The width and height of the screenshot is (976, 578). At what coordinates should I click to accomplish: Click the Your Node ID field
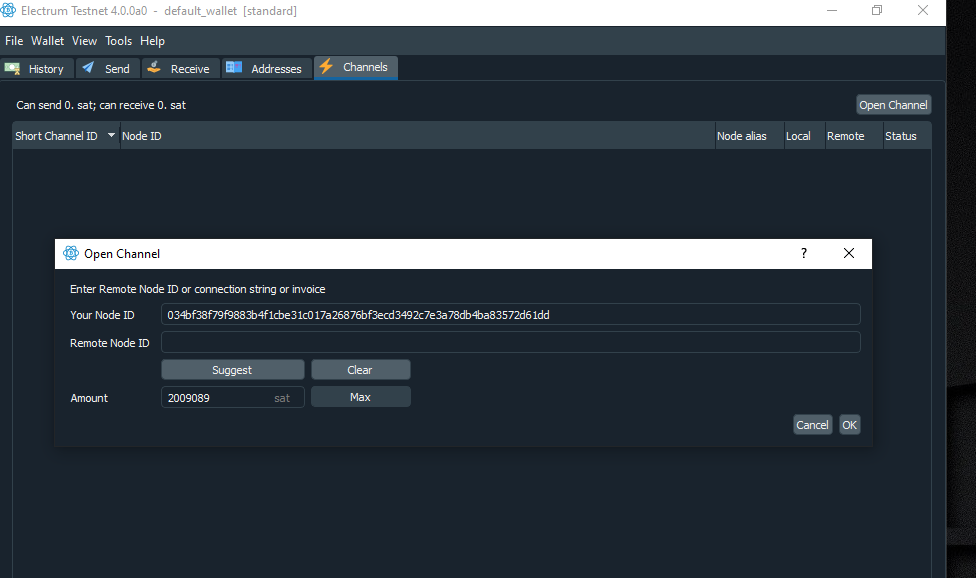(510, 315)
